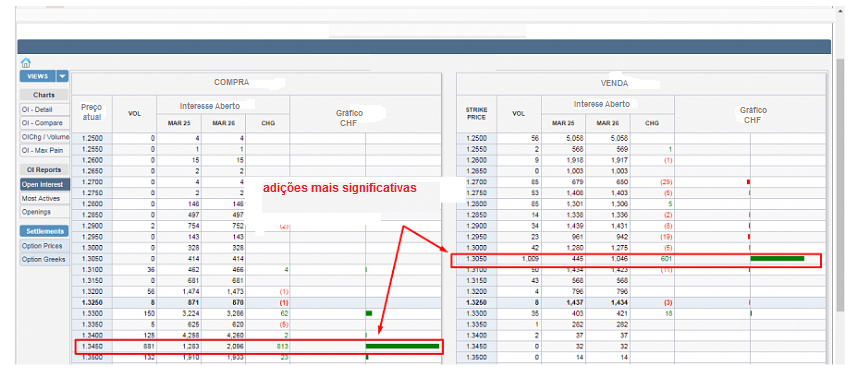Click the red bar in VENDA 1.2700 row
Viewport: 851px width, 377px height.
coord(748,182)
